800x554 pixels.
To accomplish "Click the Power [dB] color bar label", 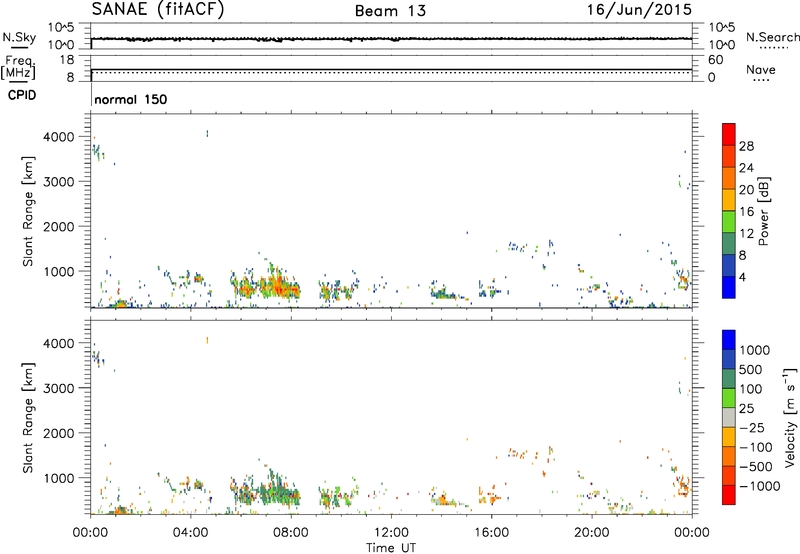I will [x=763, y=211].
